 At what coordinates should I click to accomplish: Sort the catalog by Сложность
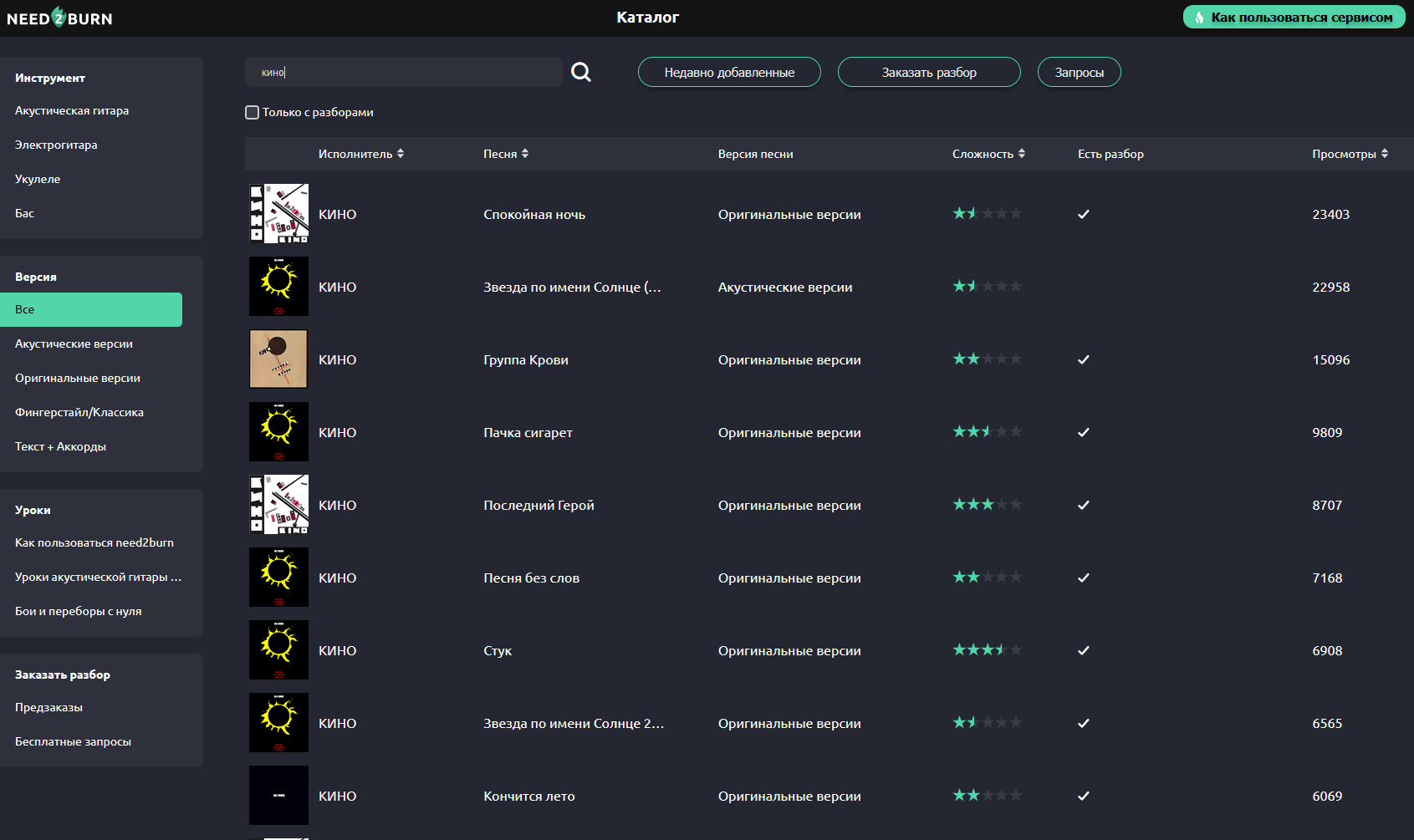click(988, 154)
